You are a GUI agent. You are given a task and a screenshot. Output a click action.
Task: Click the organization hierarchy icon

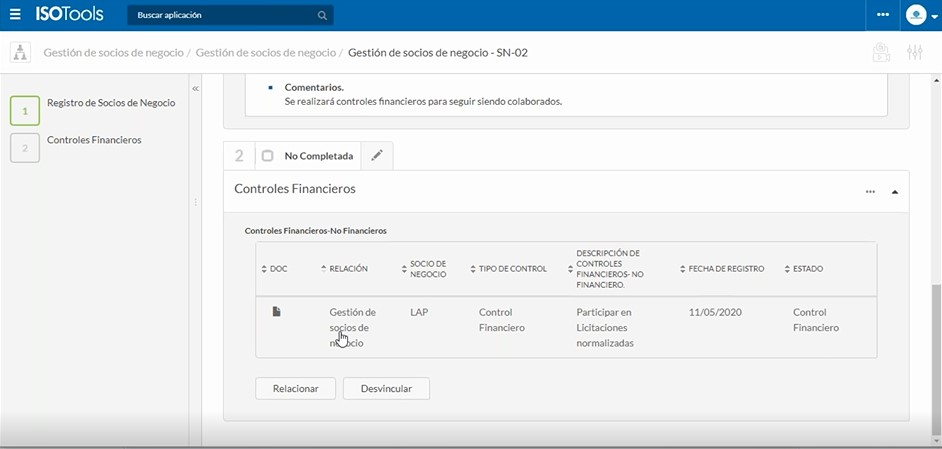[20, 52]
